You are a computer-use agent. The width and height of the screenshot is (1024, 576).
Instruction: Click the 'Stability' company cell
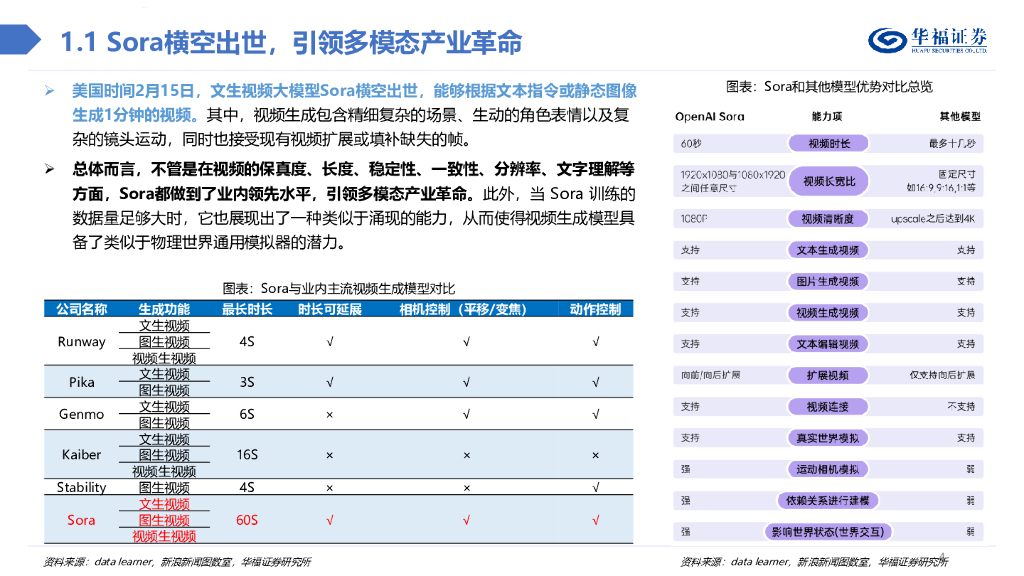[x=81, y=487]
